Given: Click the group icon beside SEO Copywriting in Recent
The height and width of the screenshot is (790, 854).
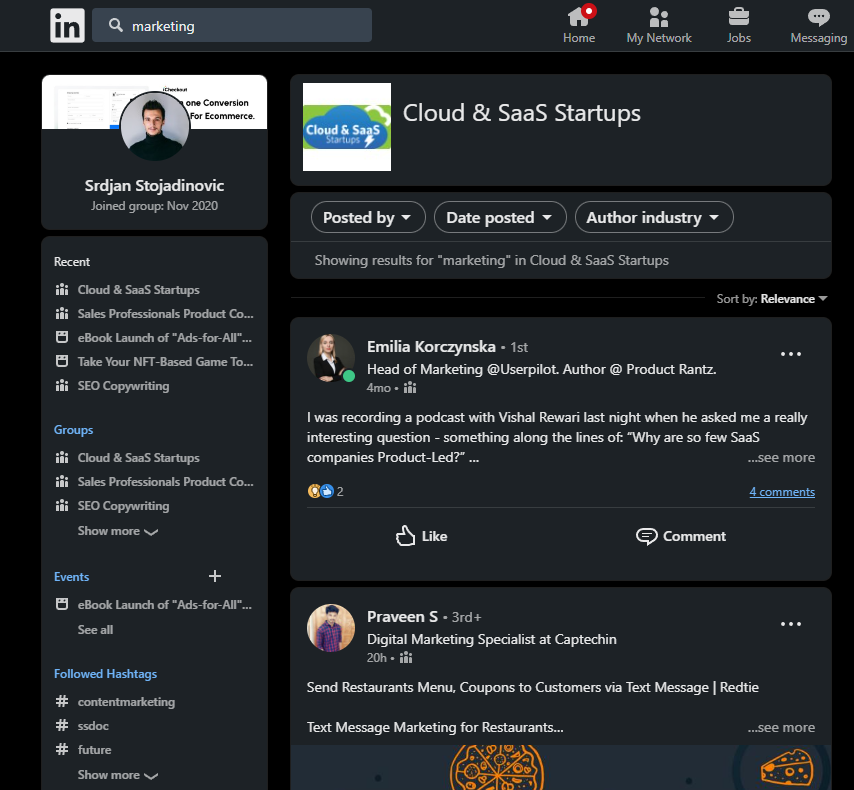Looking at the screenshot, I should coord(62,385).
